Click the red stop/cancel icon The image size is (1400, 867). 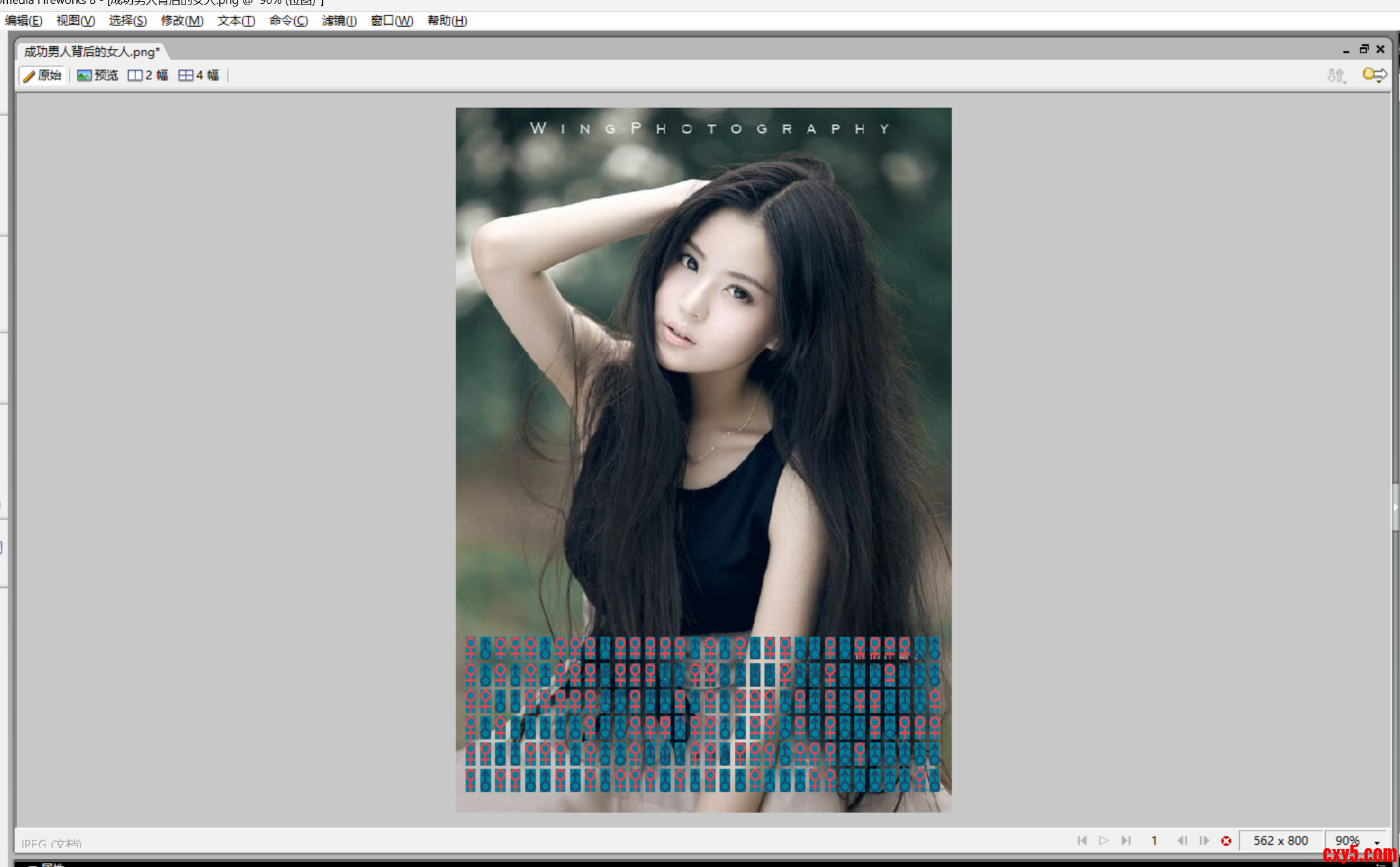1226,841
